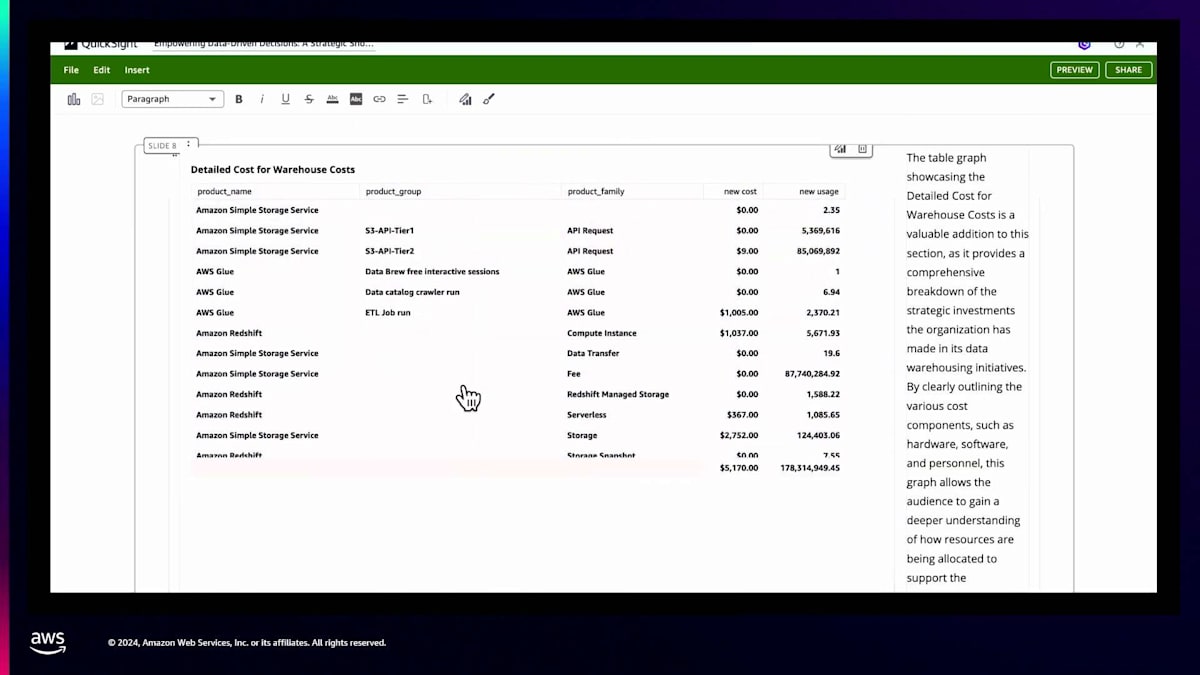This screenshot has height=675, width=1200.
Task: Toggle bold formatting
Action: [239, 99]
